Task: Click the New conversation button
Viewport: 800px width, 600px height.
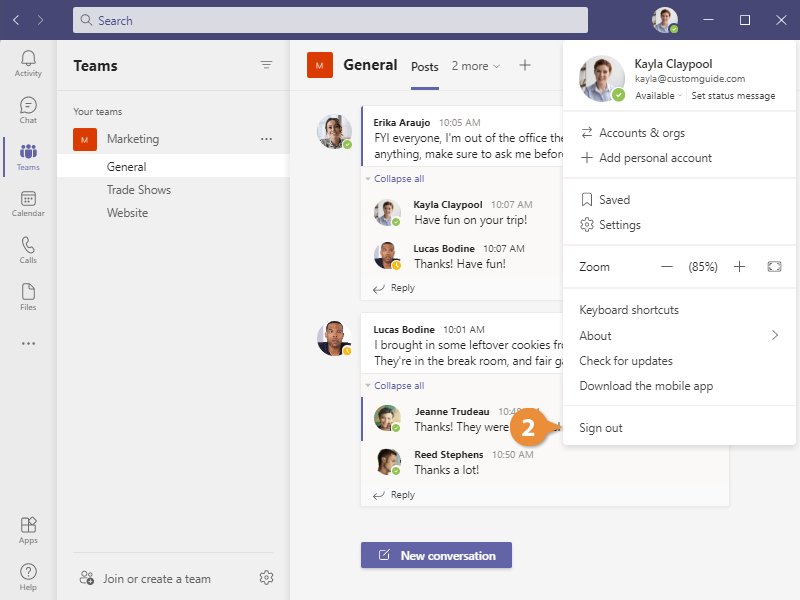Action: coord(436,555)
